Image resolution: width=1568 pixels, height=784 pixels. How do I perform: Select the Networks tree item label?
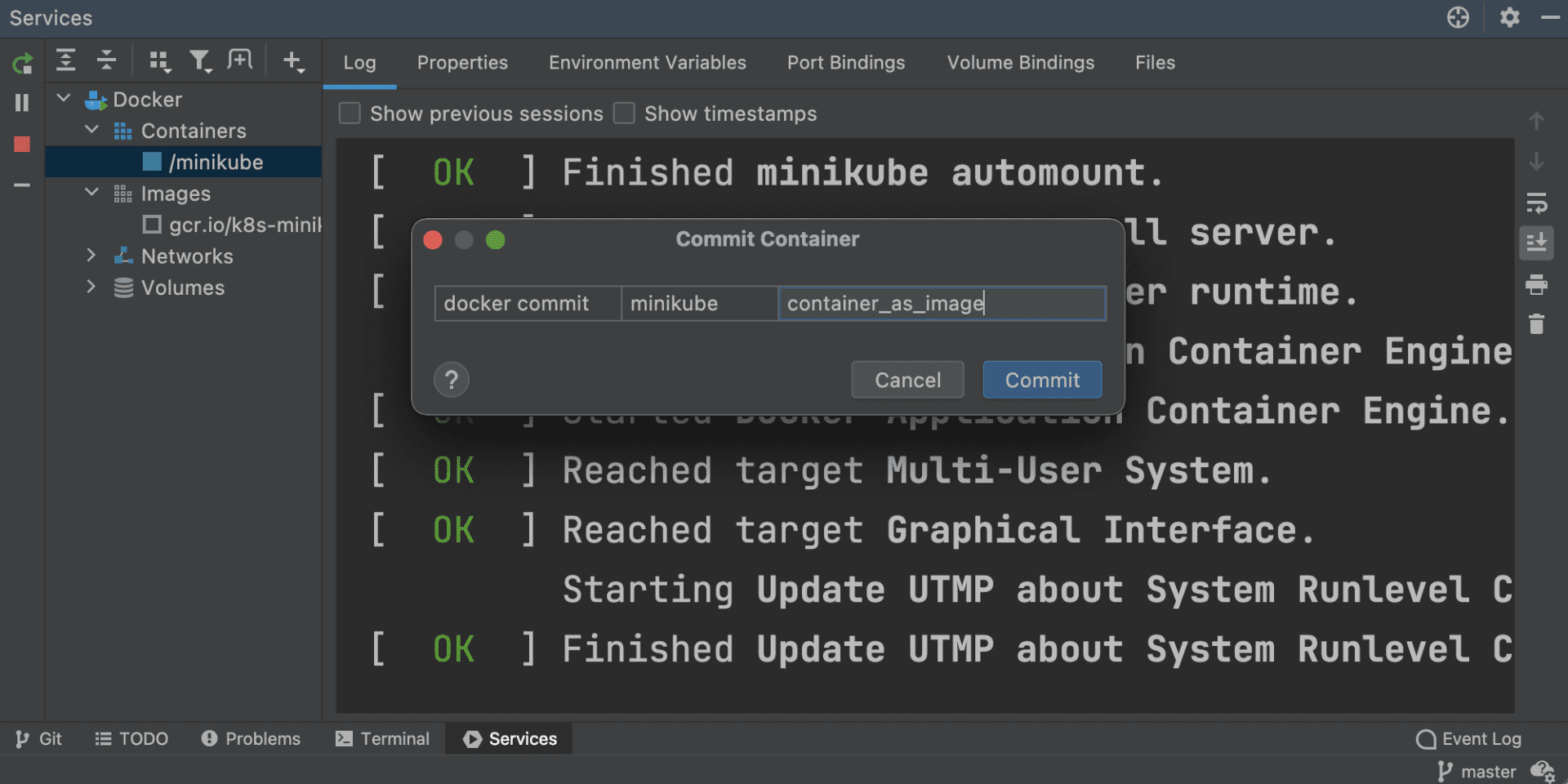click(x=187, y=256)
